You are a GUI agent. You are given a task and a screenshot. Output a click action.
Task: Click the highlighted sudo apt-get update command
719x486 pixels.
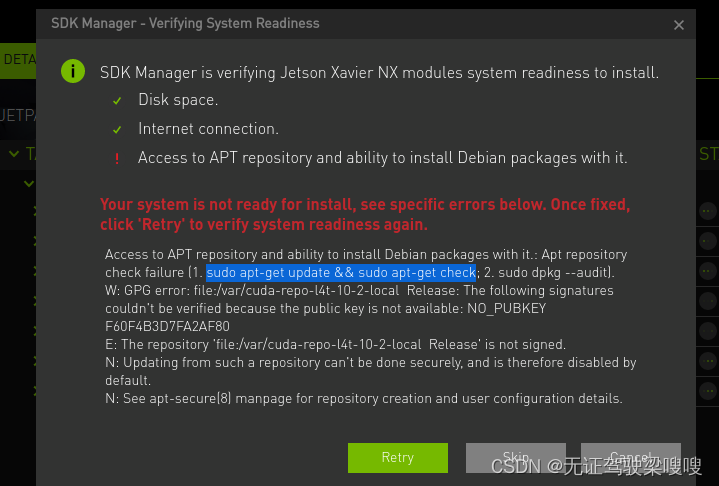341,272
